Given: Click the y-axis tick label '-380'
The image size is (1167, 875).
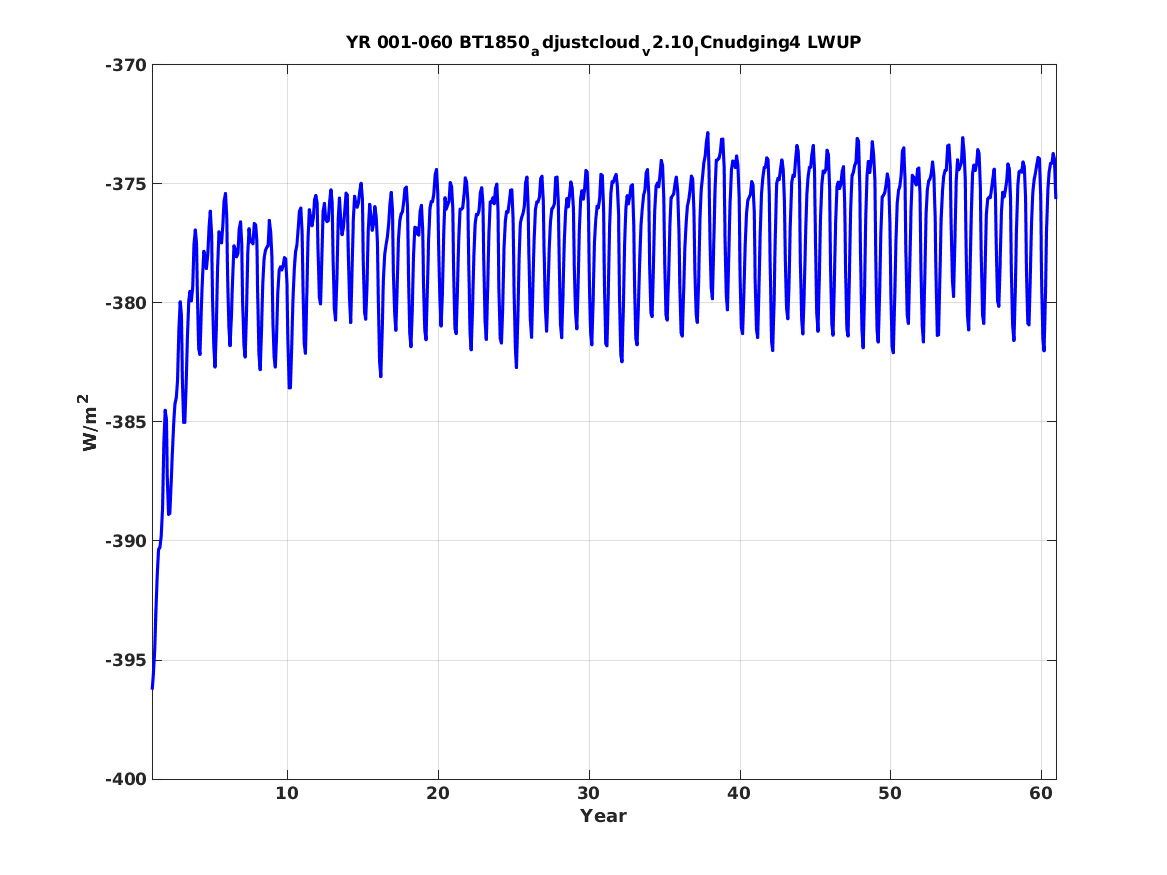Looking at the screenshot, I should [126, 304].
